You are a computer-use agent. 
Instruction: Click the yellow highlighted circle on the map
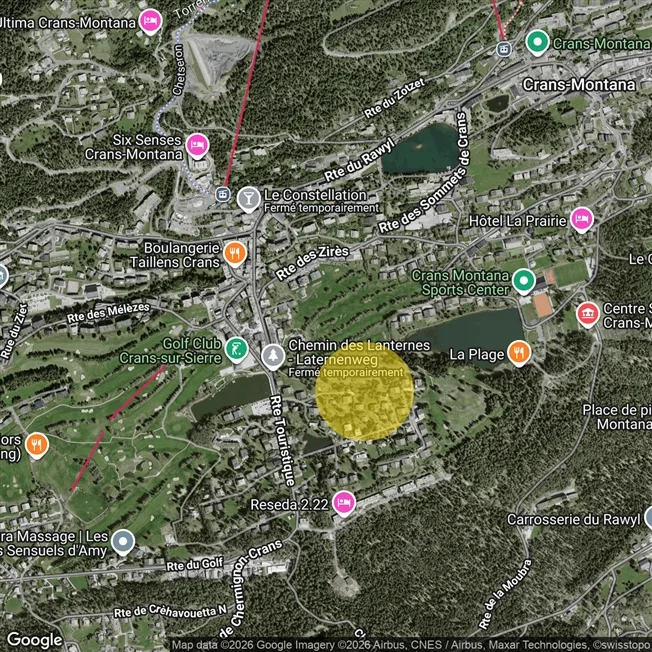(364, 391)
